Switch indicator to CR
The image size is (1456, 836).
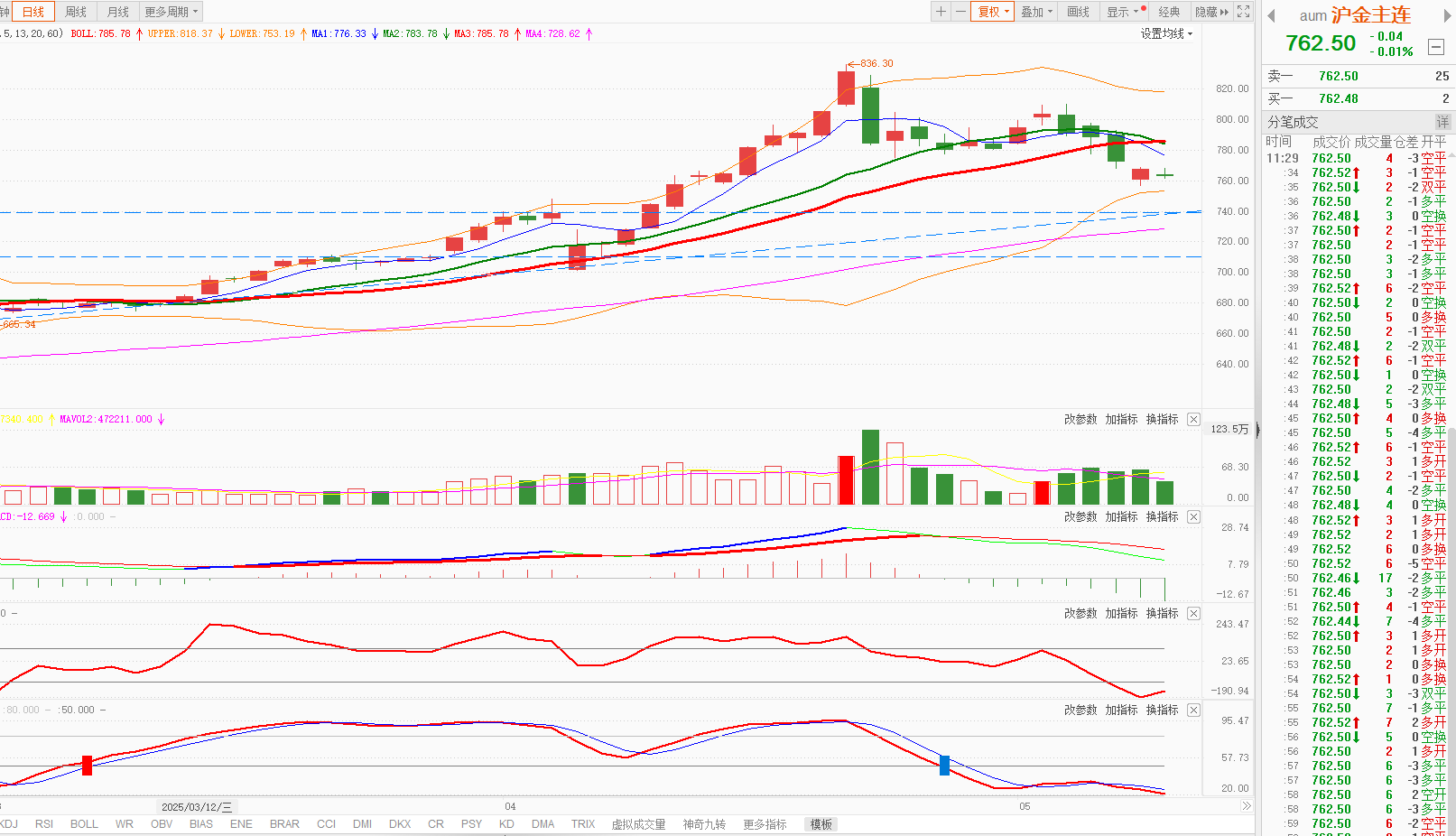[436, 824]
